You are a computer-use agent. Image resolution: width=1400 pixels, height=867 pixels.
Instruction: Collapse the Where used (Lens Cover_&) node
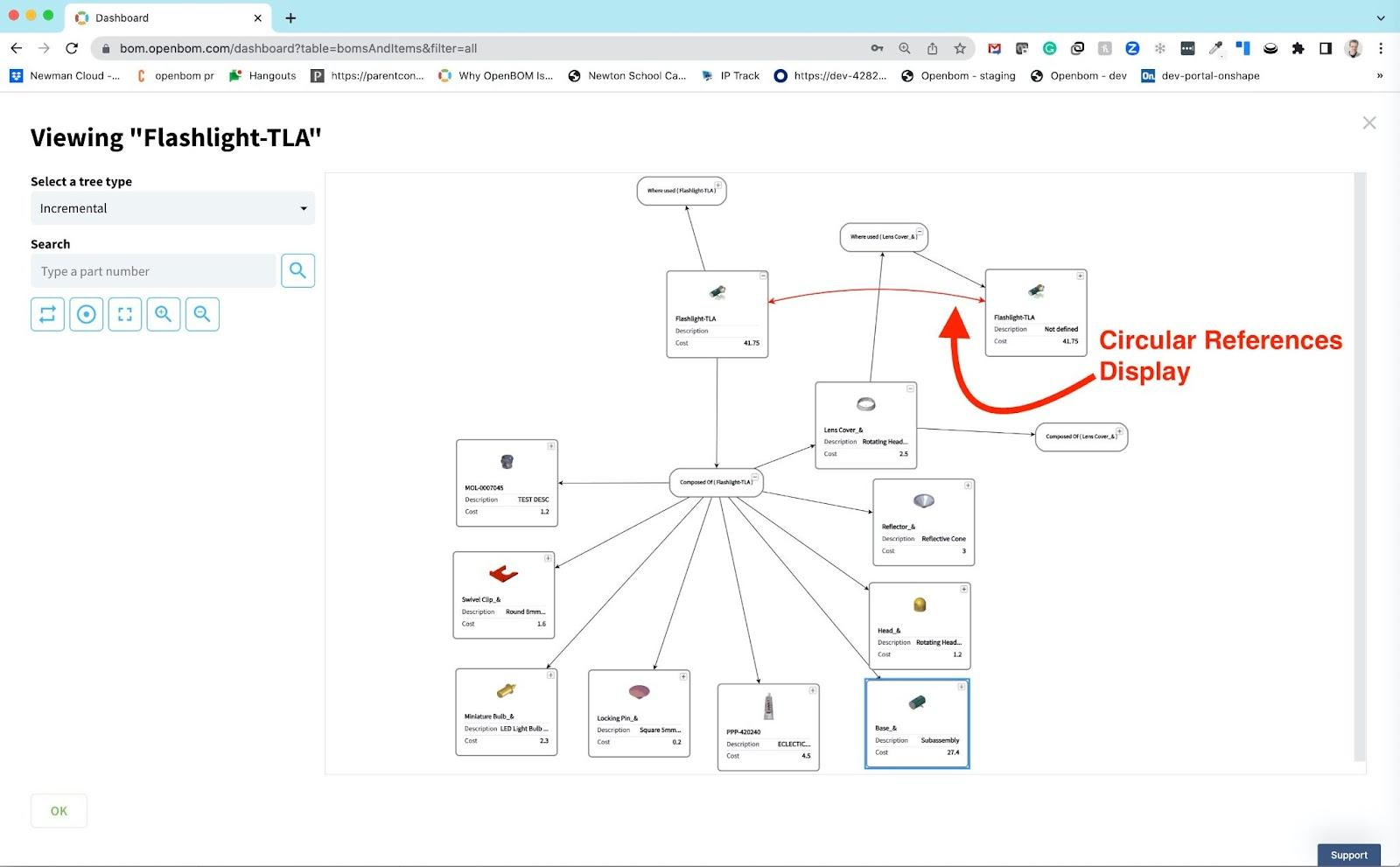tap(920, 232)
